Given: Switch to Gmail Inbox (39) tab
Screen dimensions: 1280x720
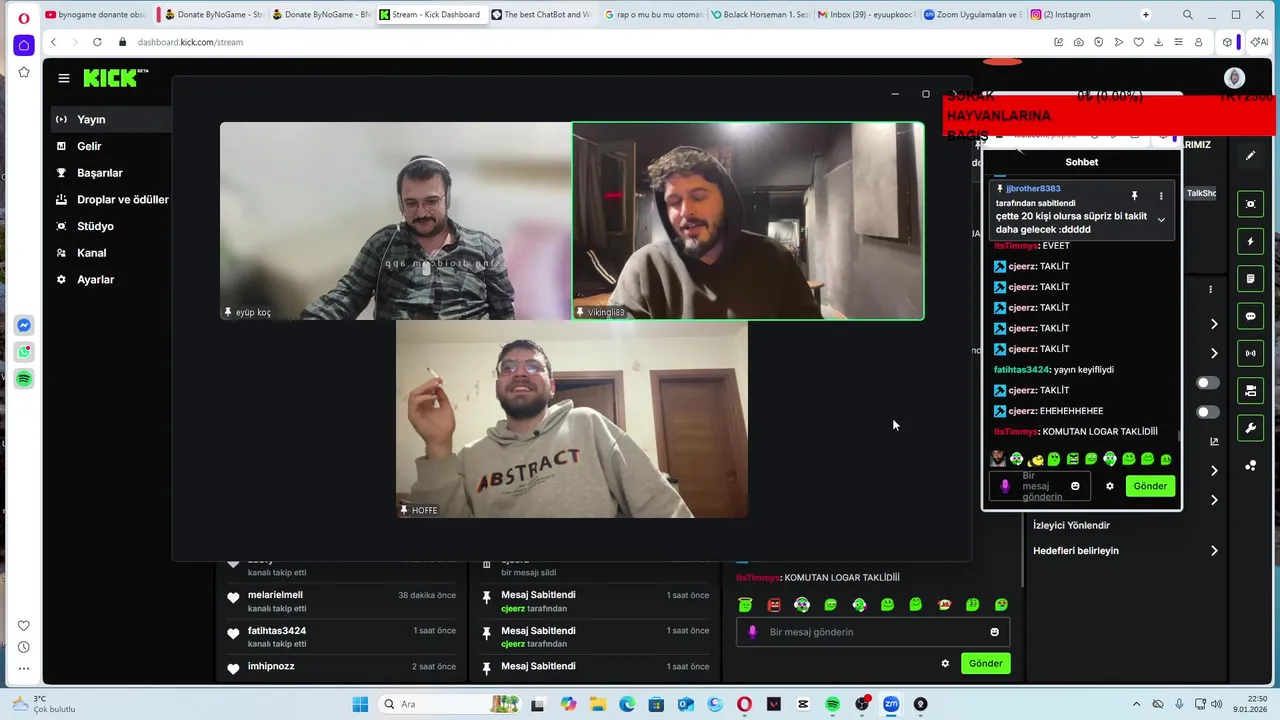Looking at the screenshot, I should click(867, 15).
